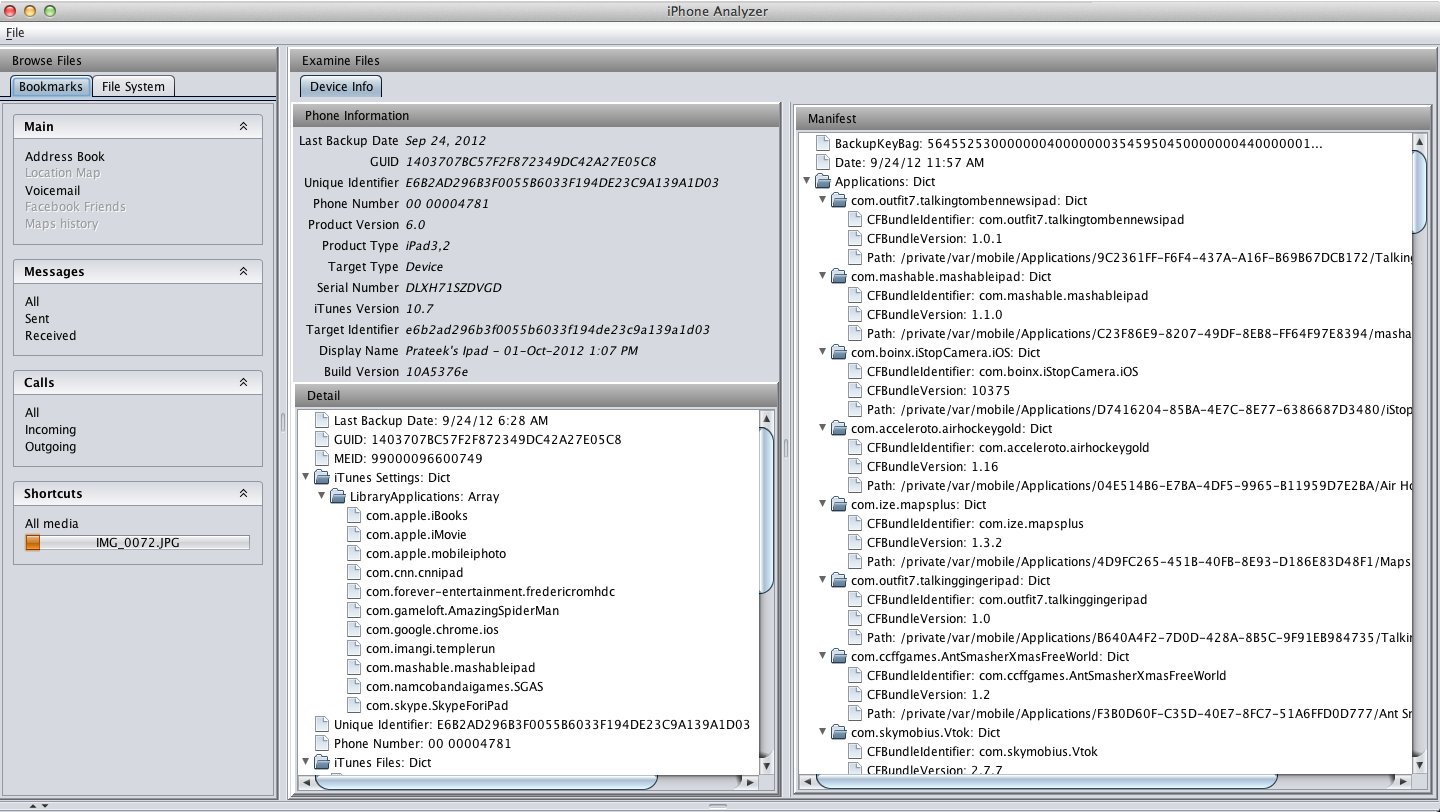The height and width of the screenshot is (812, 1440).
Task: Click file icon of com.apple.iMovie
Action: click(x=354, y=535)
